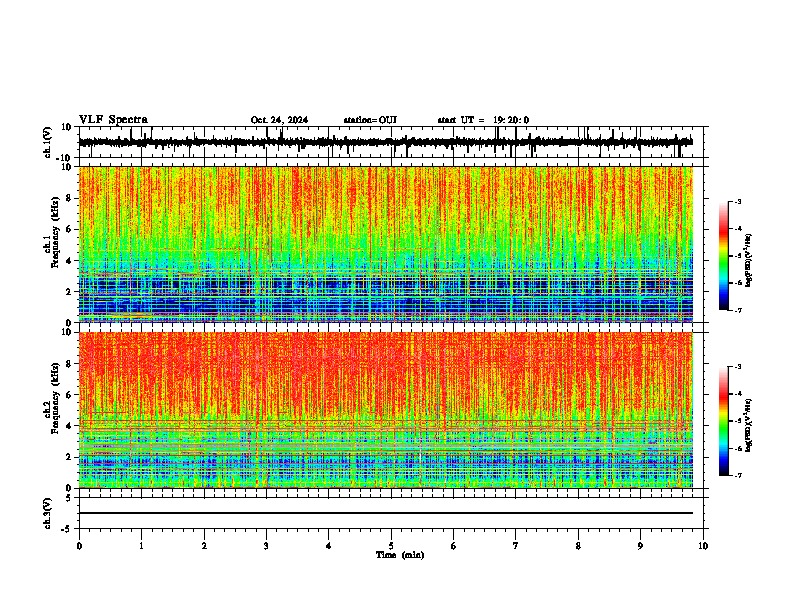
Task: Click time axis tick label "7"
Action: [516, 546]
